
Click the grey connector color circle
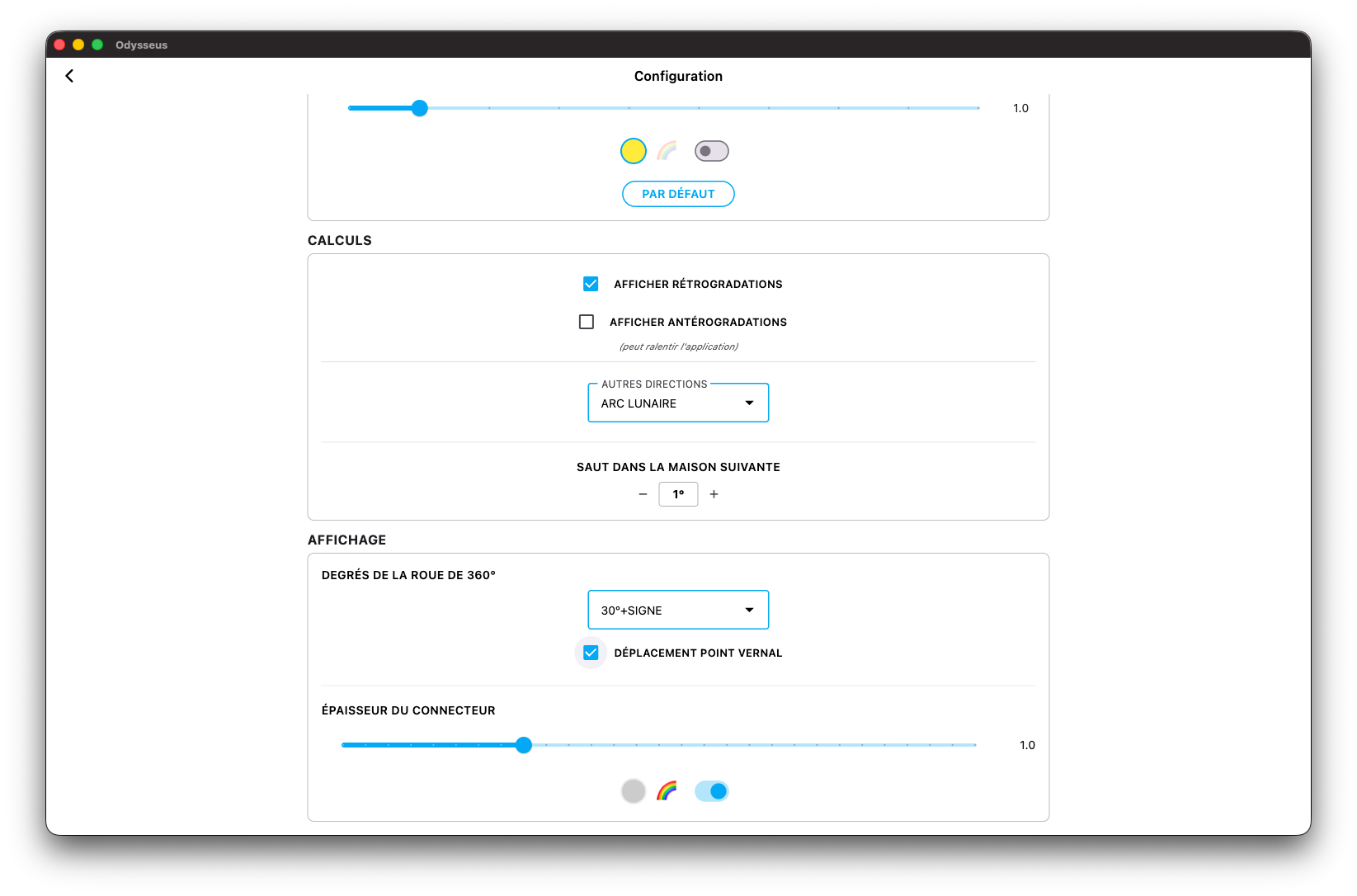point(633,791)
